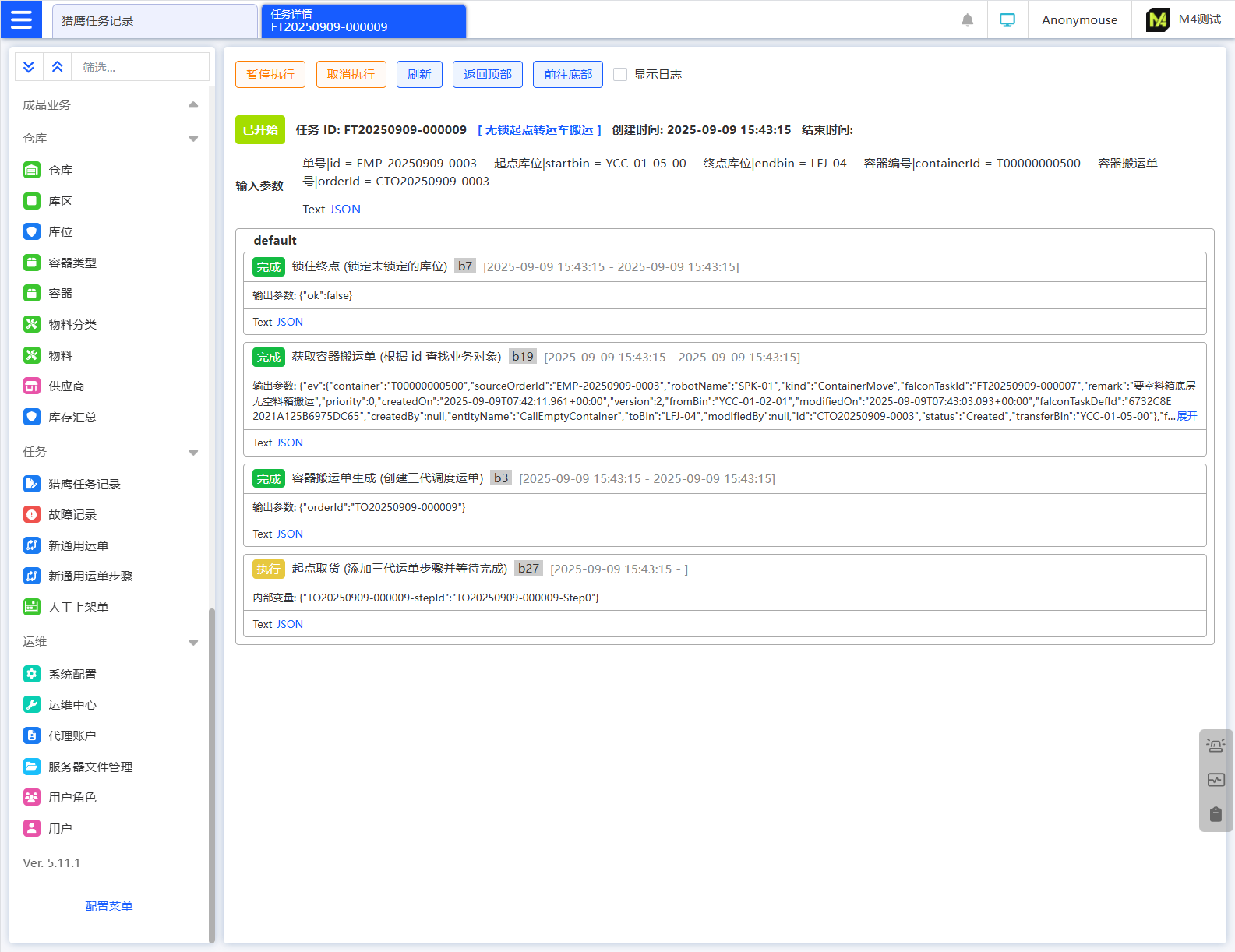Image resolution: width=1235 pixels, height=952 pixels.
Task: Click the activity monitor floating icon
Action: 1216,780
